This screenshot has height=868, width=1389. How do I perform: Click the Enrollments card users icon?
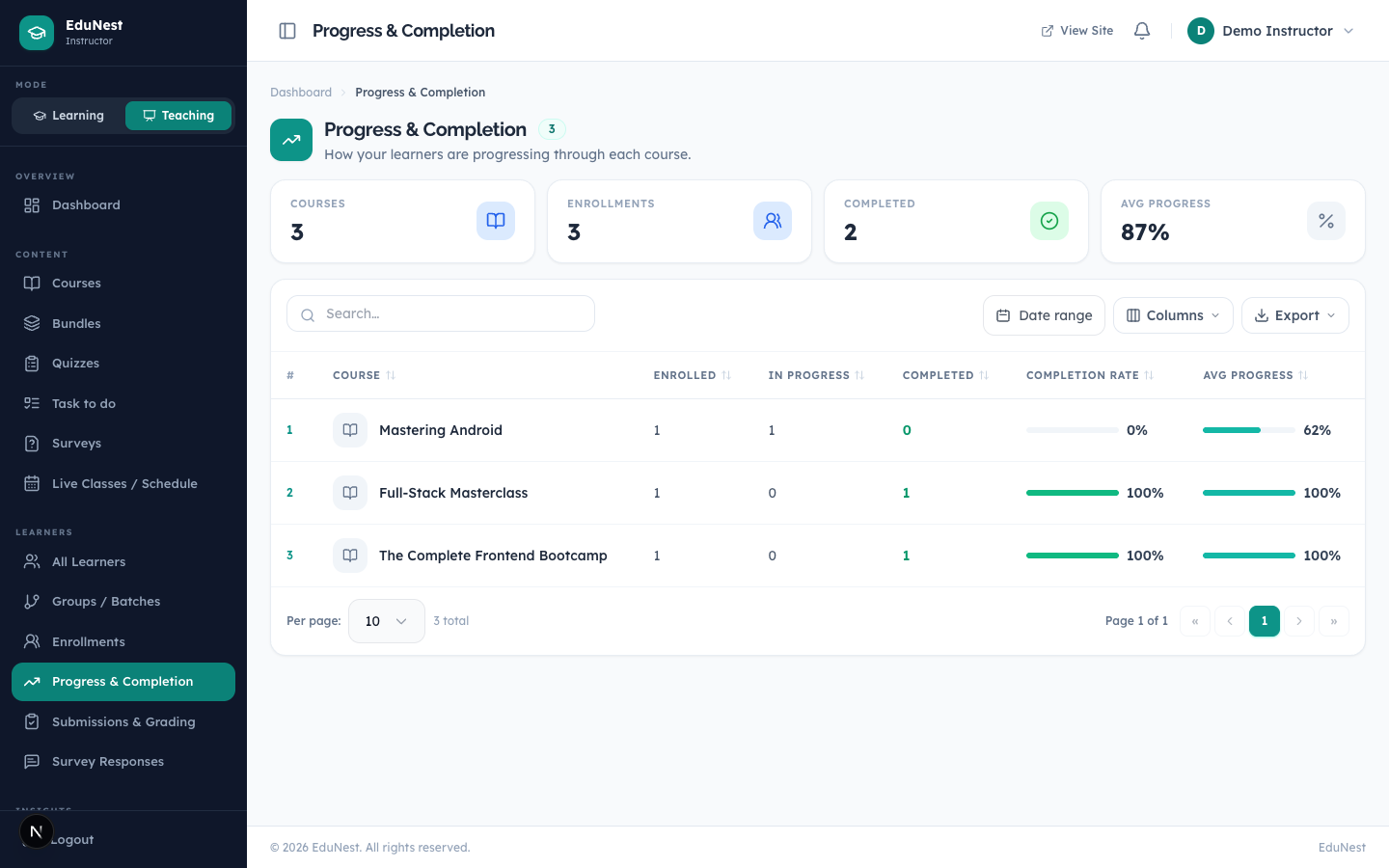pyautogui.click(x=773, y=221)
